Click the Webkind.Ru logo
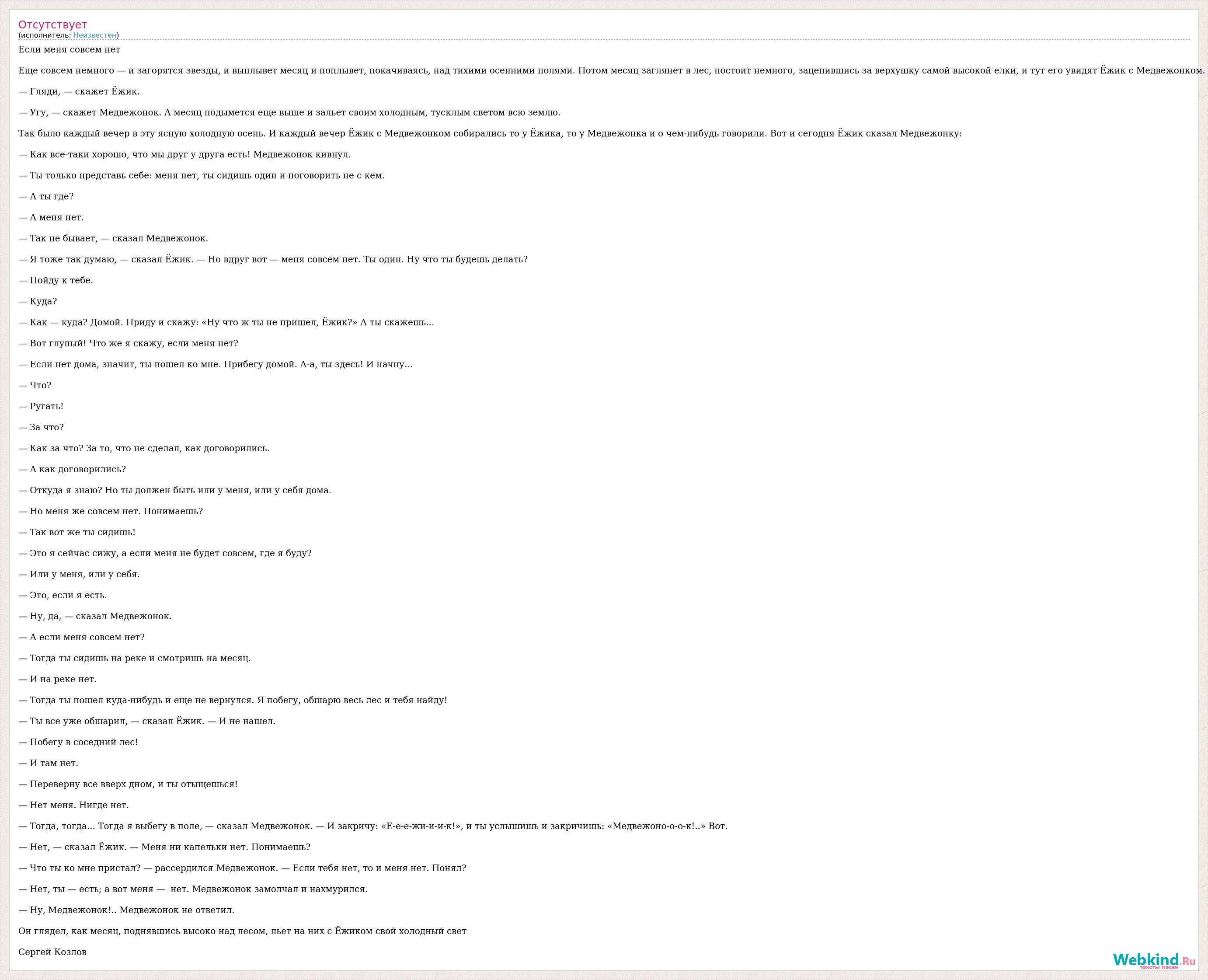This screenshot has height=980, width=1208. 1154,961
